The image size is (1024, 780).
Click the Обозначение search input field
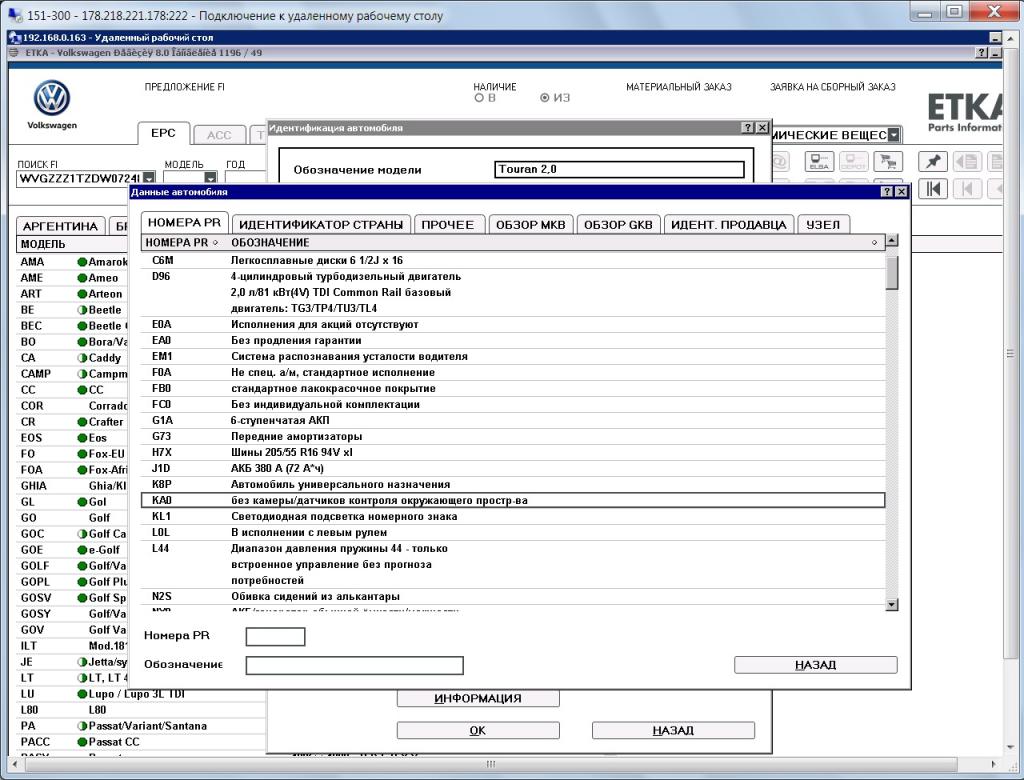tap(354, 665)
